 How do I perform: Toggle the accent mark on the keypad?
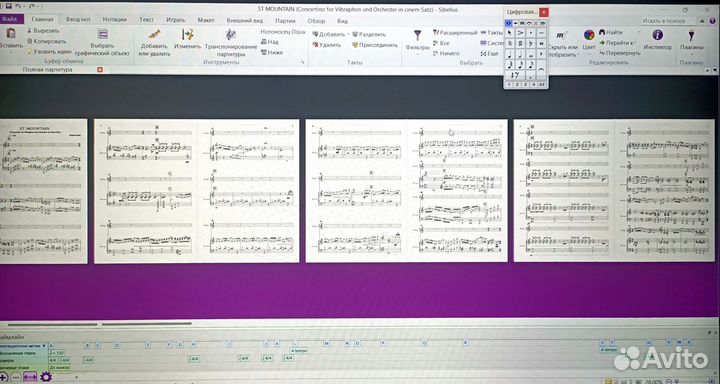click(520, 33)
